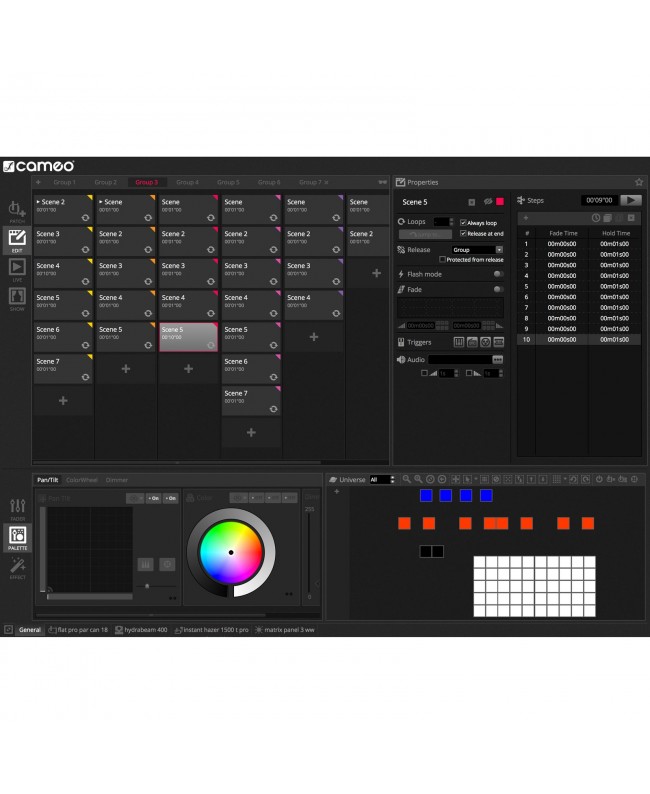Screen dimensions: 650x794
Task: Enable audio fade-in checkbox
Action: tap(424, 373)
